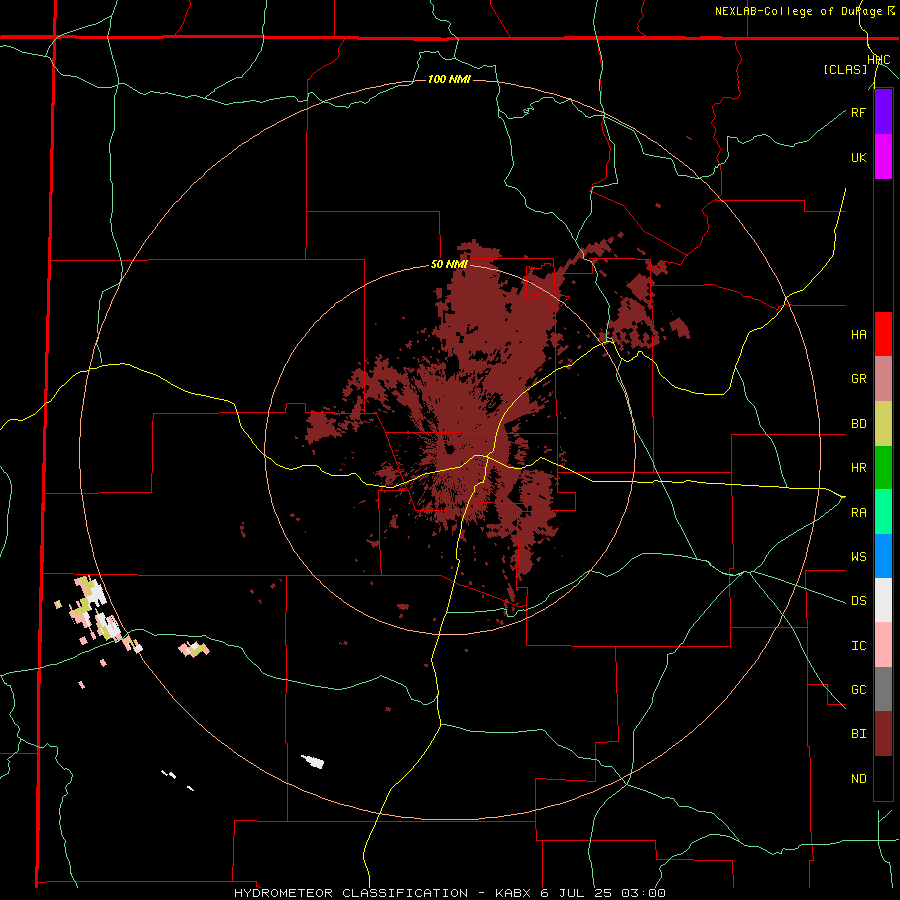Viewport: 900px width, 900px height.
Task: Click the white echo blob near bottom center-left
Action: click(313, 762)
